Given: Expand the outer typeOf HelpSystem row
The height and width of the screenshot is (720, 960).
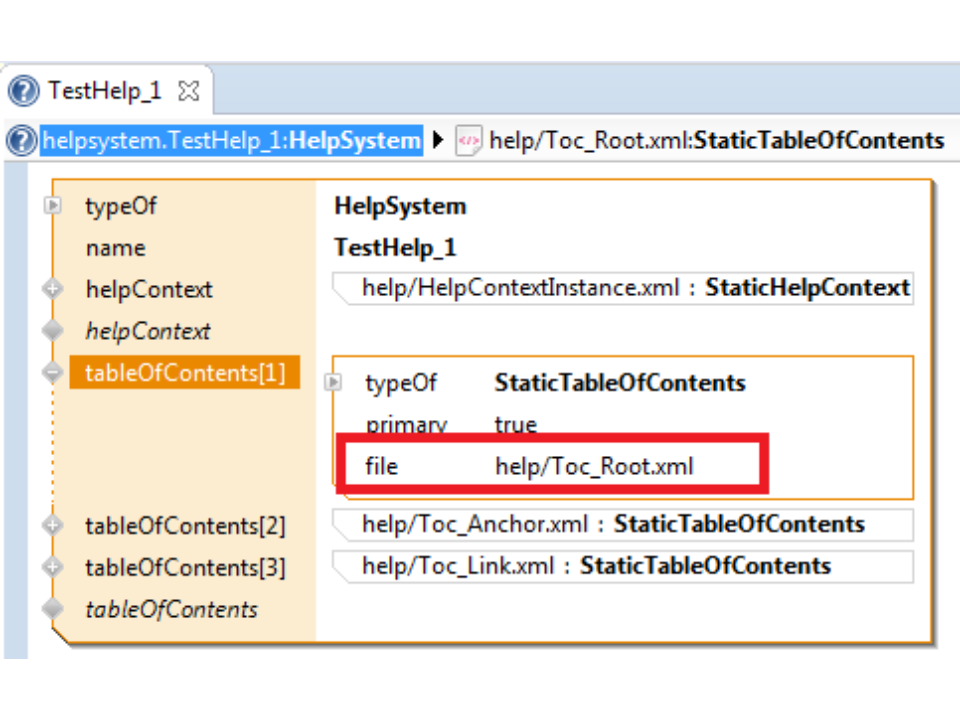Looking at the screenshot, I should pyautogui.click(x=53, y=206).
